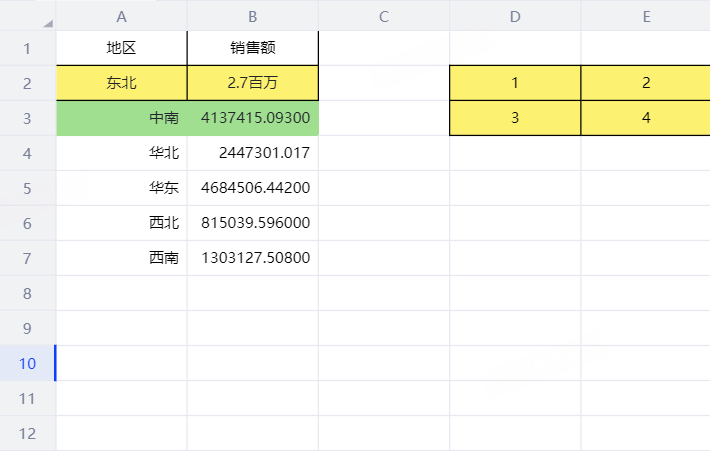Click the select-all corner triangle
Screen dimensions: 710x451
[x=47, y=19]
